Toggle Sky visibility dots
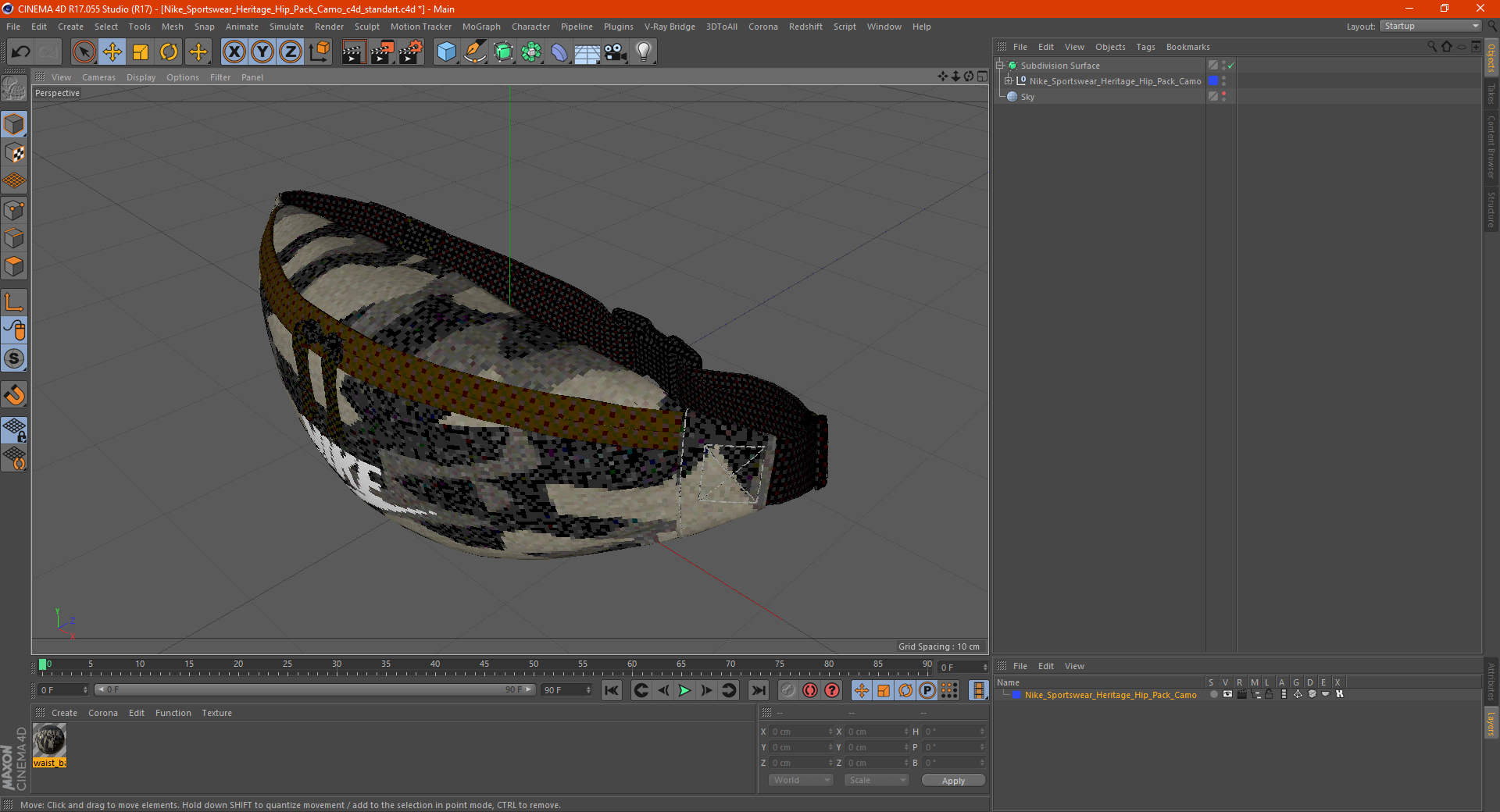1500x812 pixels. pyautogui.click(x=1223, y=97)
